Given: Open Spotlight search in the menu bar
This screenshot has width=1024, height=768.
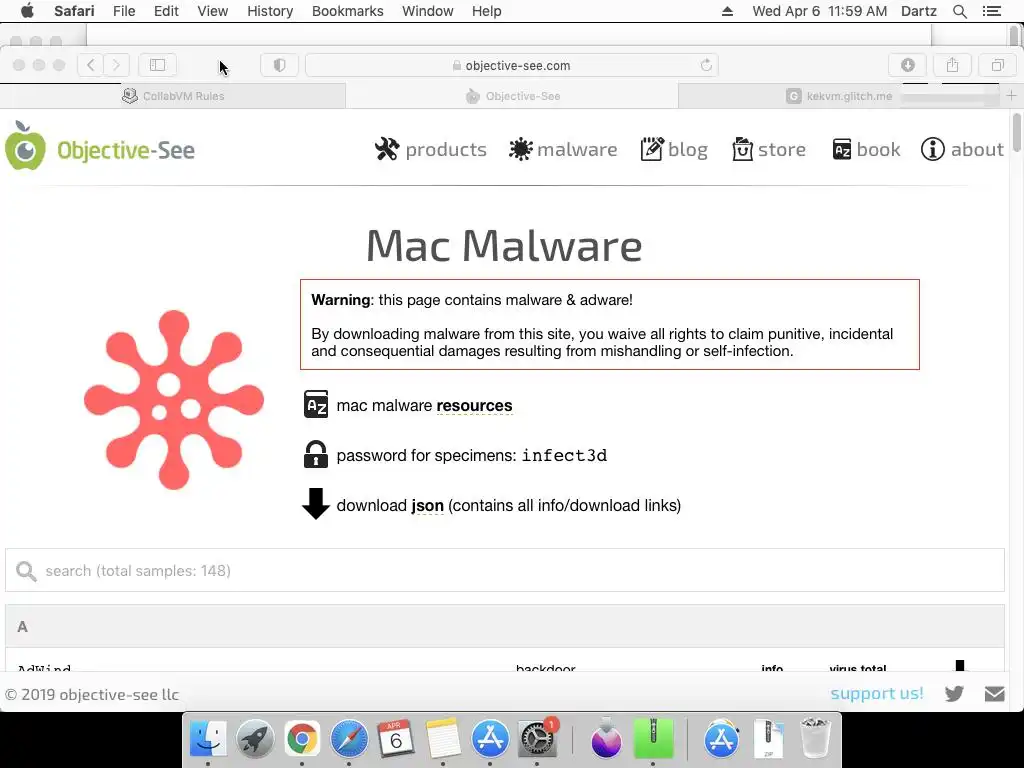Looking at the screenshot, I should [959, 11].
